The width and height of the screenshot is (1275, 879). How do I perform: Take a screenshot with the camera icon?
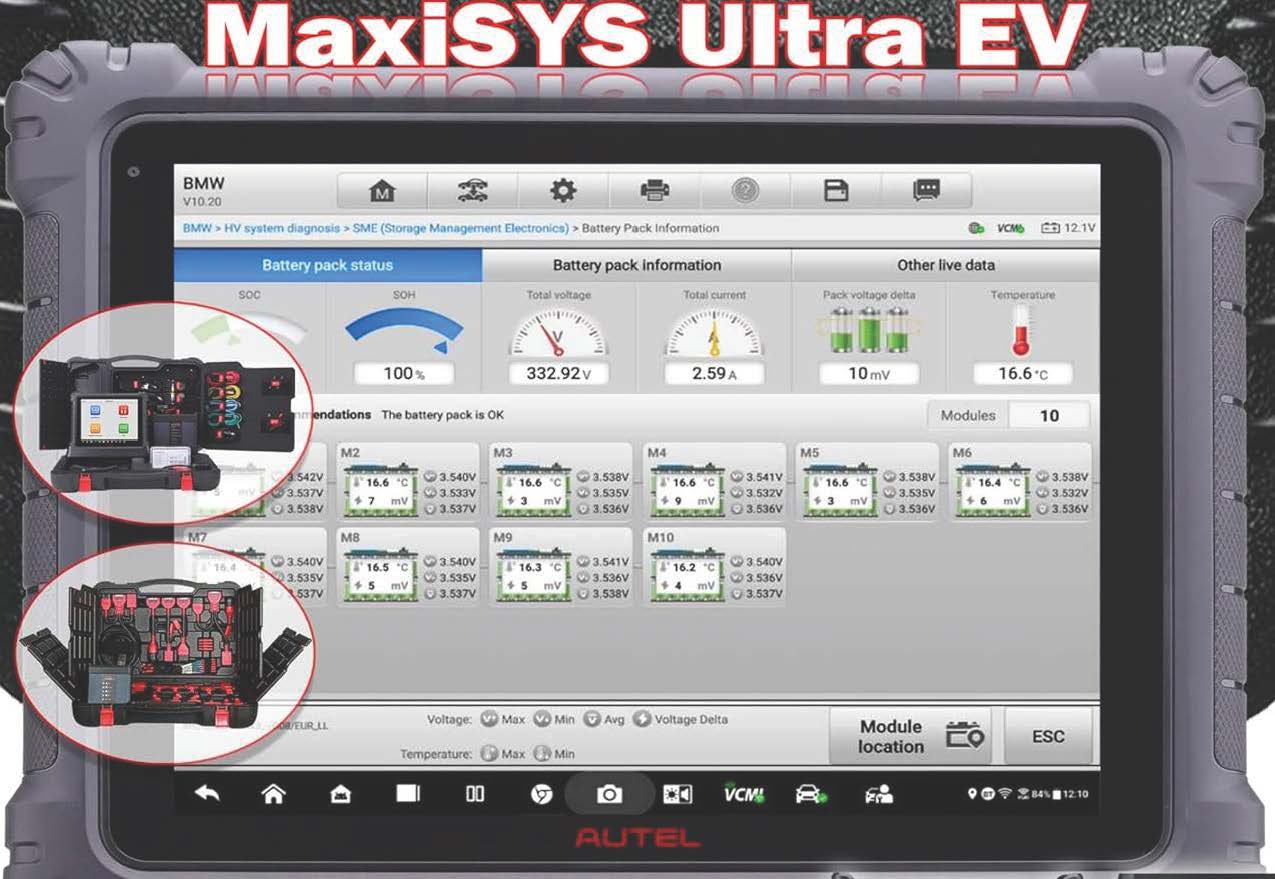tap(609, 794)
